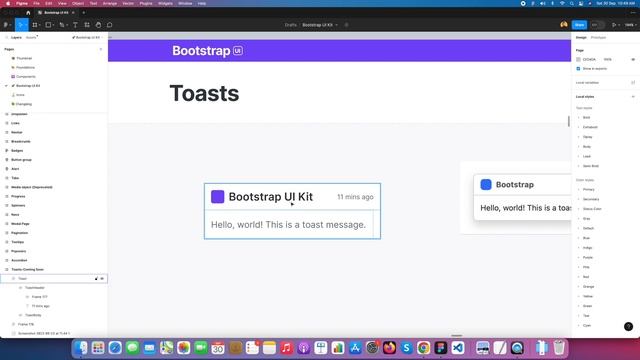Click the Drafts breadcrumb link
This screenshot has height=360, width=640.
(x=291, y=25)
